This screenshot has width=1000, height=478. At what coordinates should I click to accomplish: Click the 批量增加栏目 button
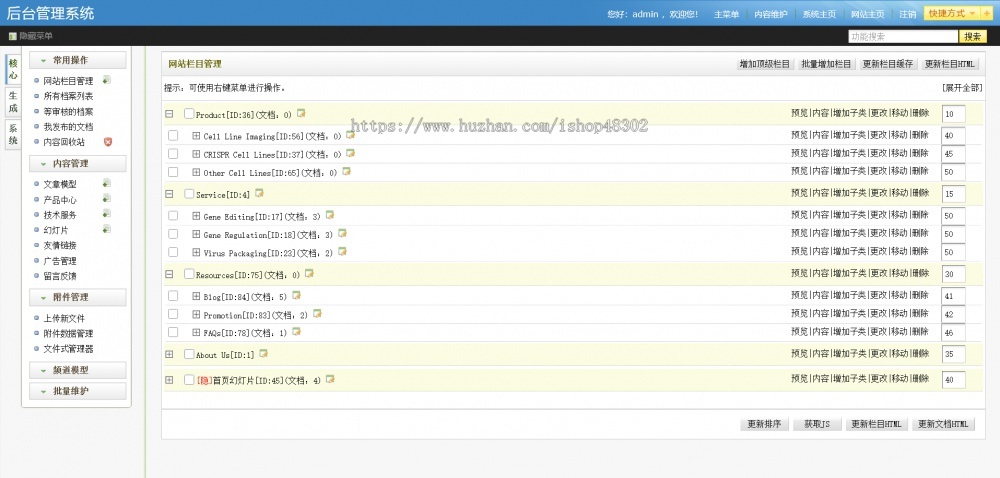(827, 64)
